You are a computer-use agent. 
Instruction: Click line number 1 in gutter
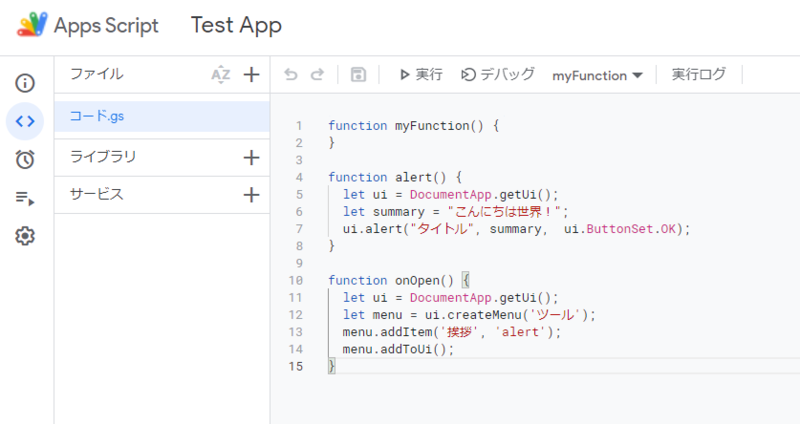click(299, 126)
